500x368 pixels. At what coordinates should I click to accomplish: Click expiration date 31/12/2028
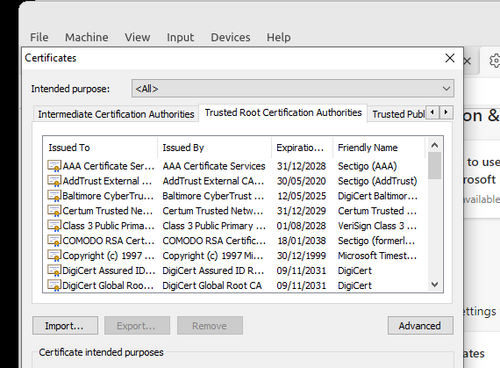(301, 166)
